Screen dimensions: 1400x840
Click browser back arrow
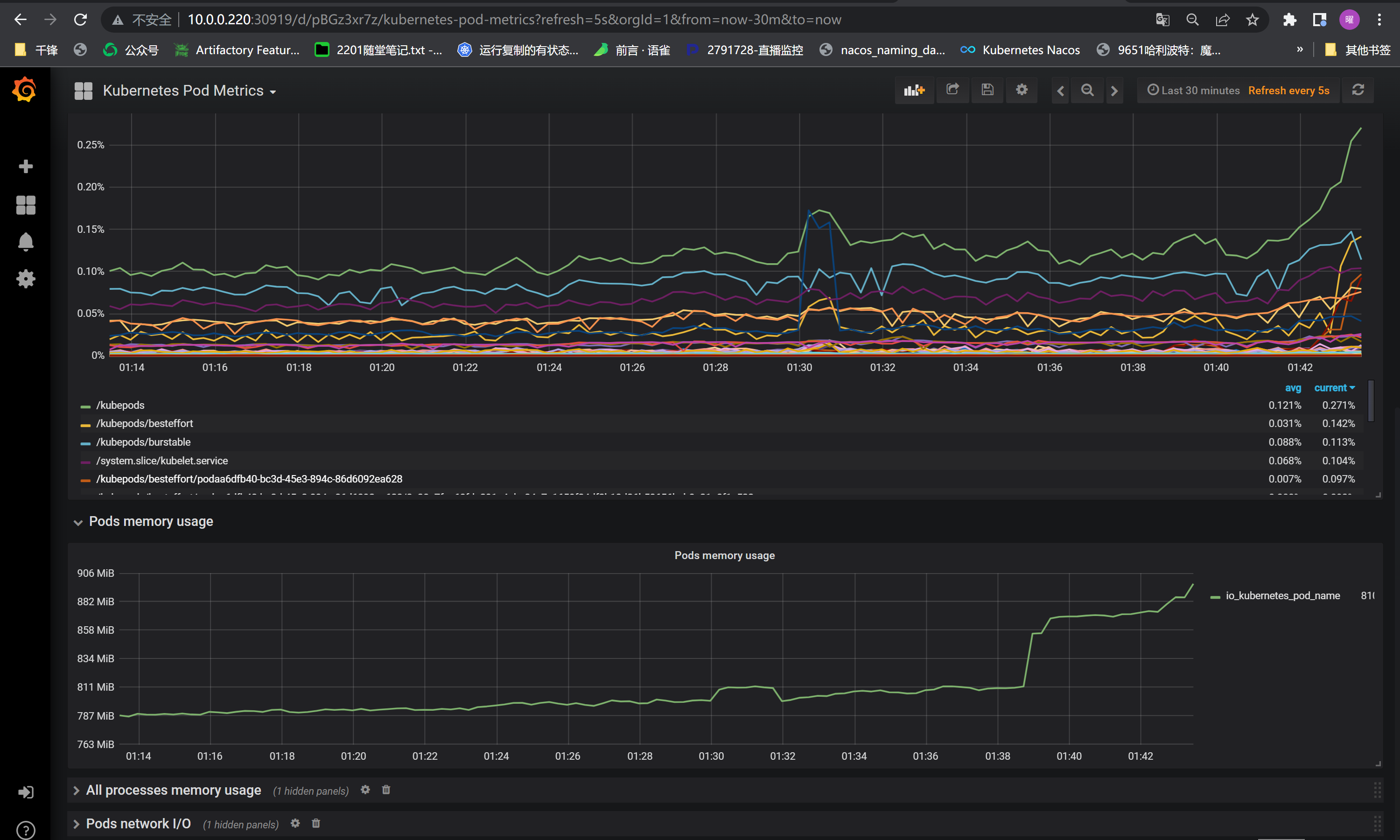click(21, 20)
